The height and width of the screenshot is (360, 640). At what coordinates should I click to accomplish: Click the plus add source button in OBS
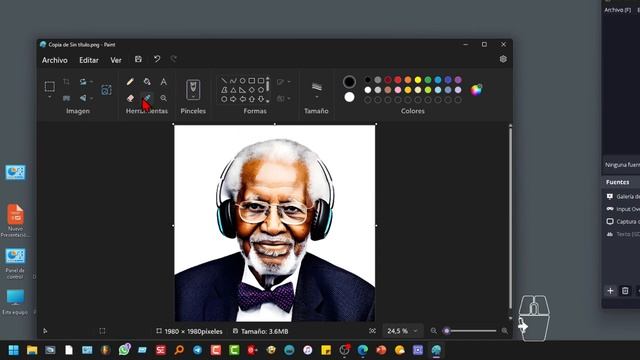click(x=610, y=291)
